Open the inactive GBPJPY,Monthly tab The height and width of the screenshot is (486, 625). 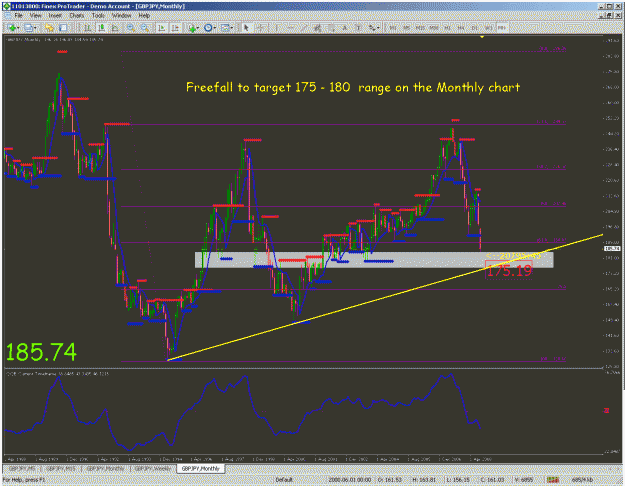(x=105, y=469)
